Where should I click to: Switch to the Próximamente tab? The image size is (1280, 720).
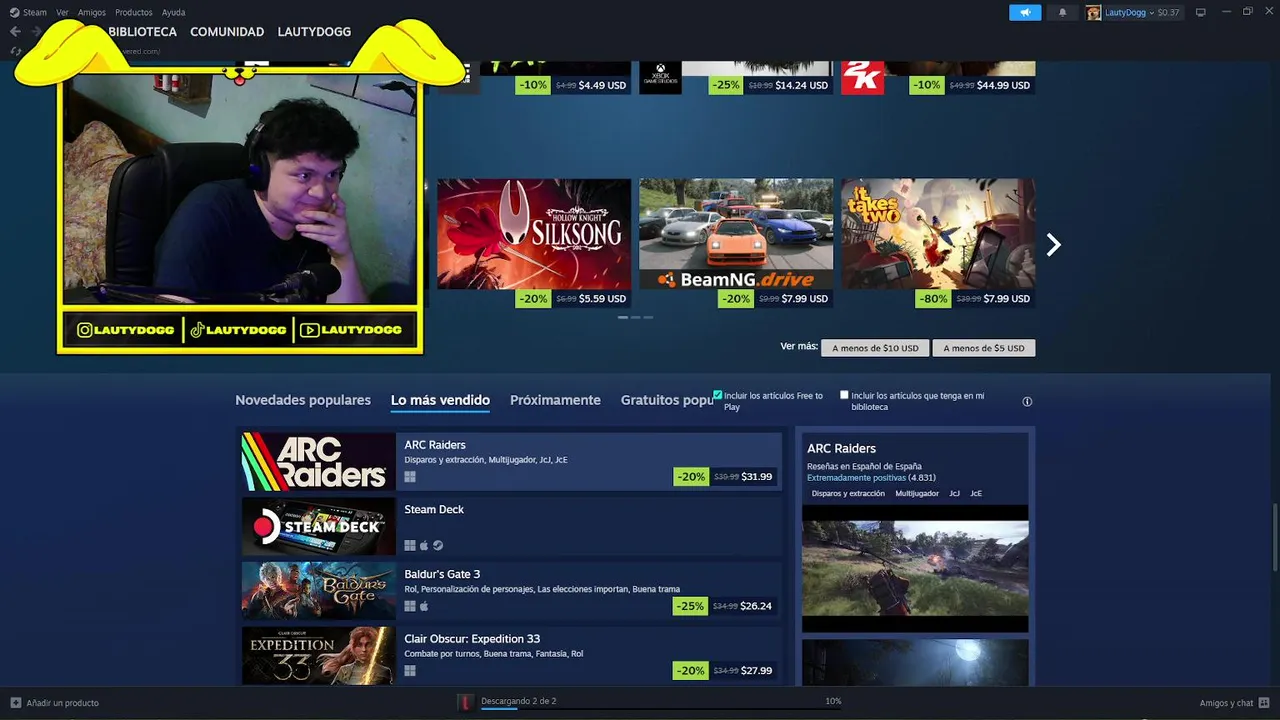click(555, 400)
